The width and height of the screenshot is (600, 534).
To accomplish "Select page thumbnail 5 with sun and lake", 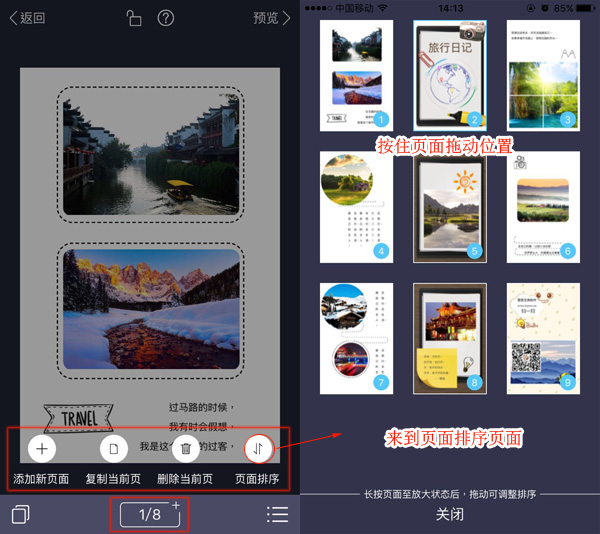I will (450, 207).
